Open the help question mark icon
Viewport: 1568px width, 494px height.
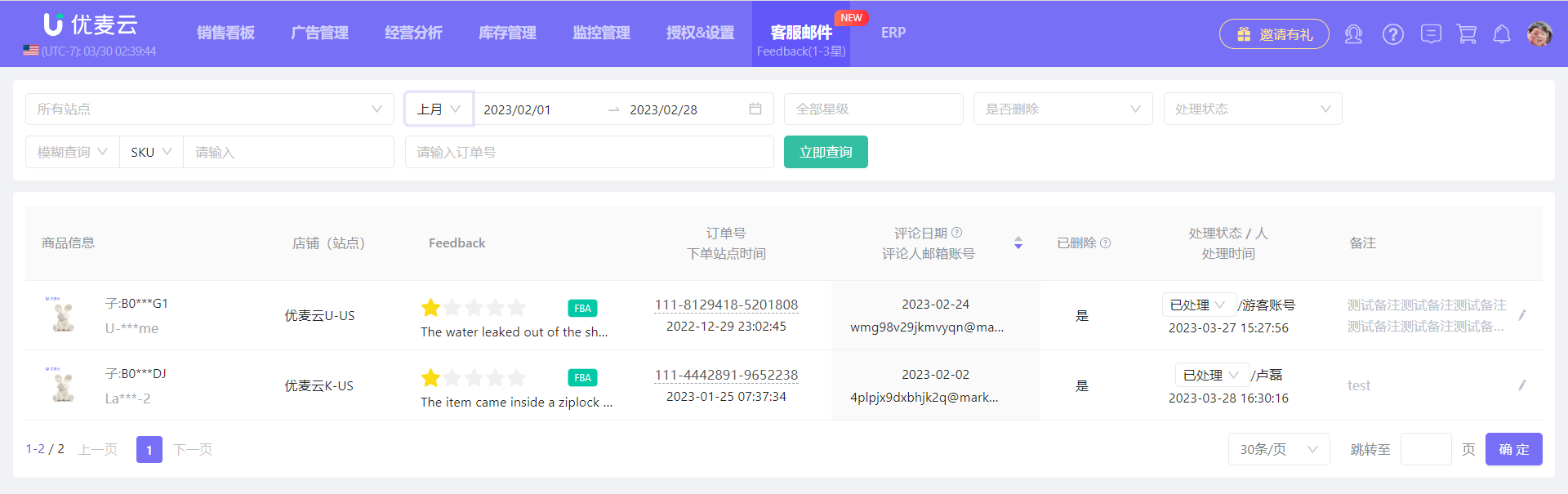click(x=1392, y=34)
